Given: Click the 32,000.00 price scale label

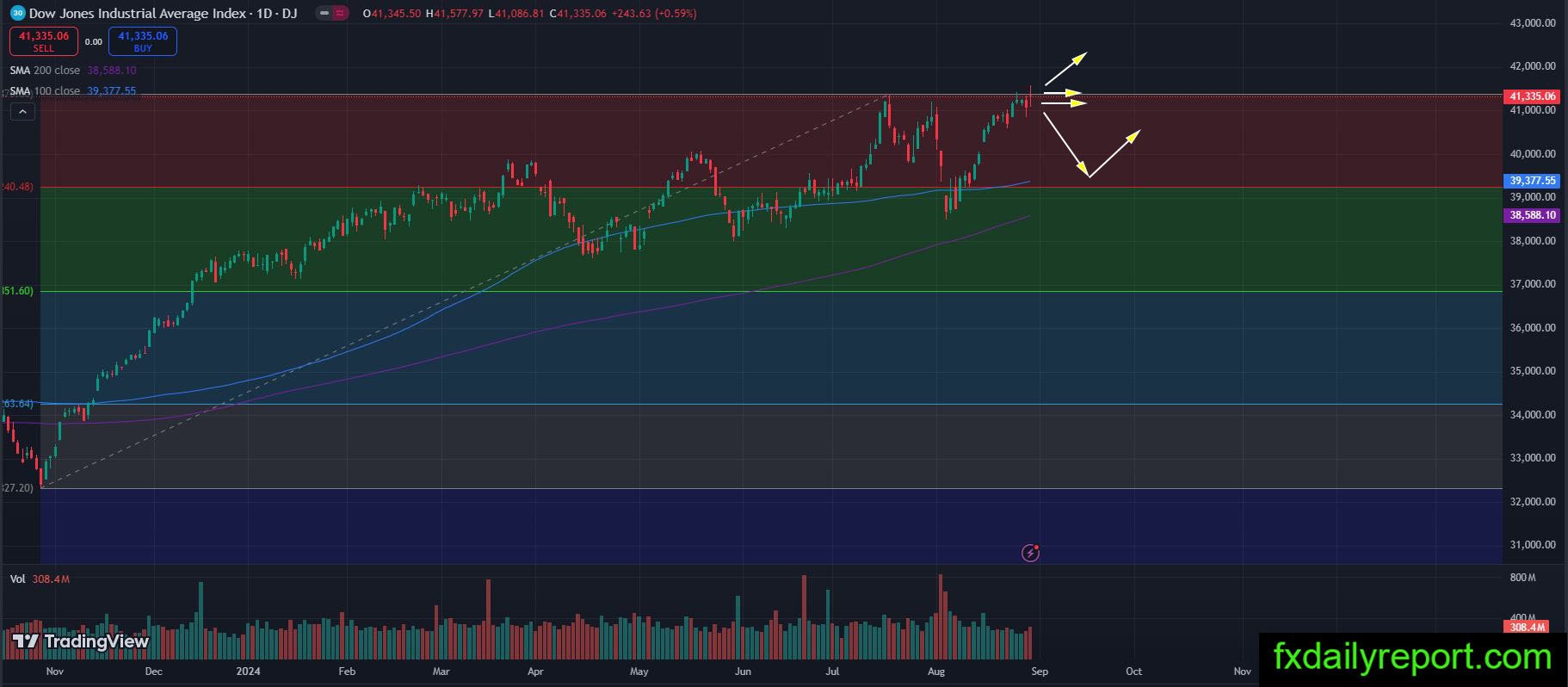Looking at the screenshot, I should tap(1533, 502).
